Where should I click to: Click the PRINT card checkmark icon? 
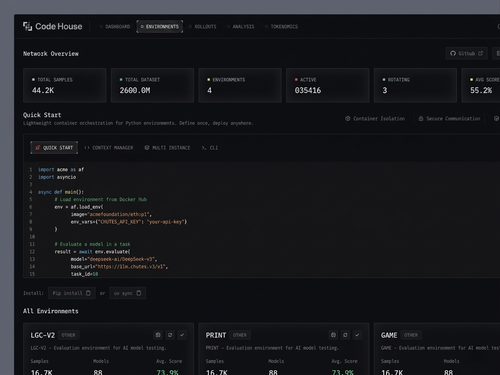[357, 335]
